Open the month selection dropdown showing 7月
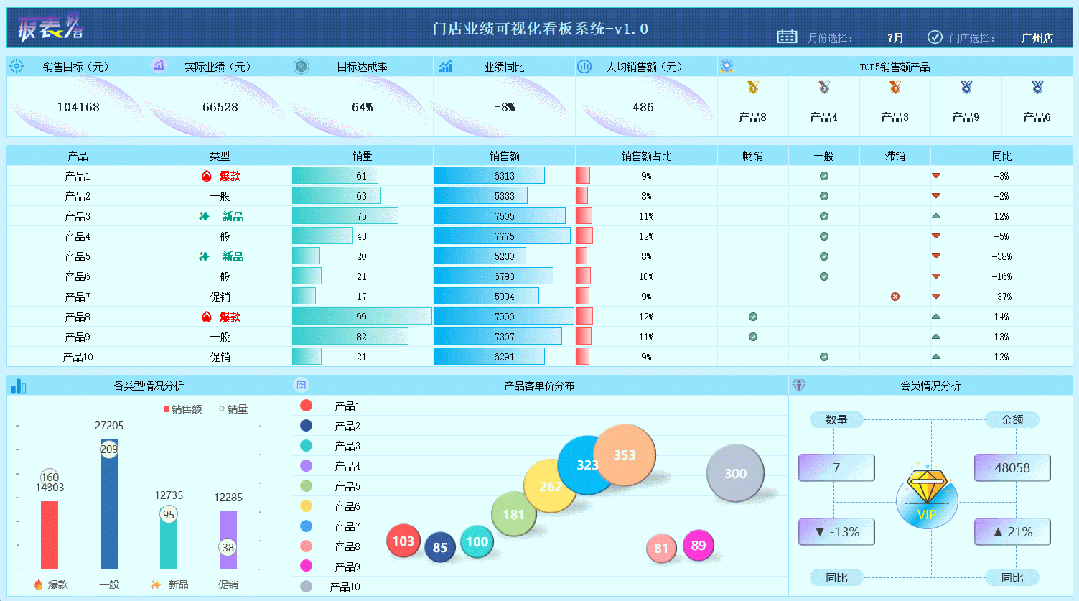 click(895, 38)
